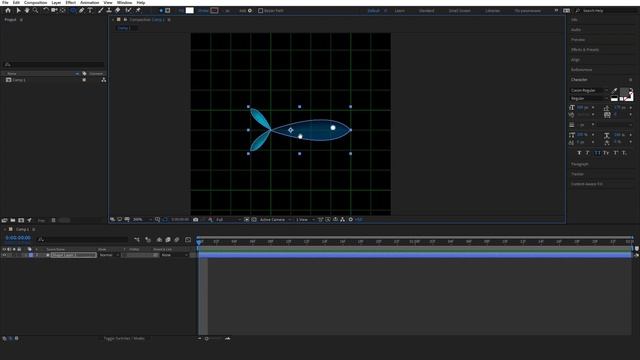Select the Pen tool

[82, 10]
